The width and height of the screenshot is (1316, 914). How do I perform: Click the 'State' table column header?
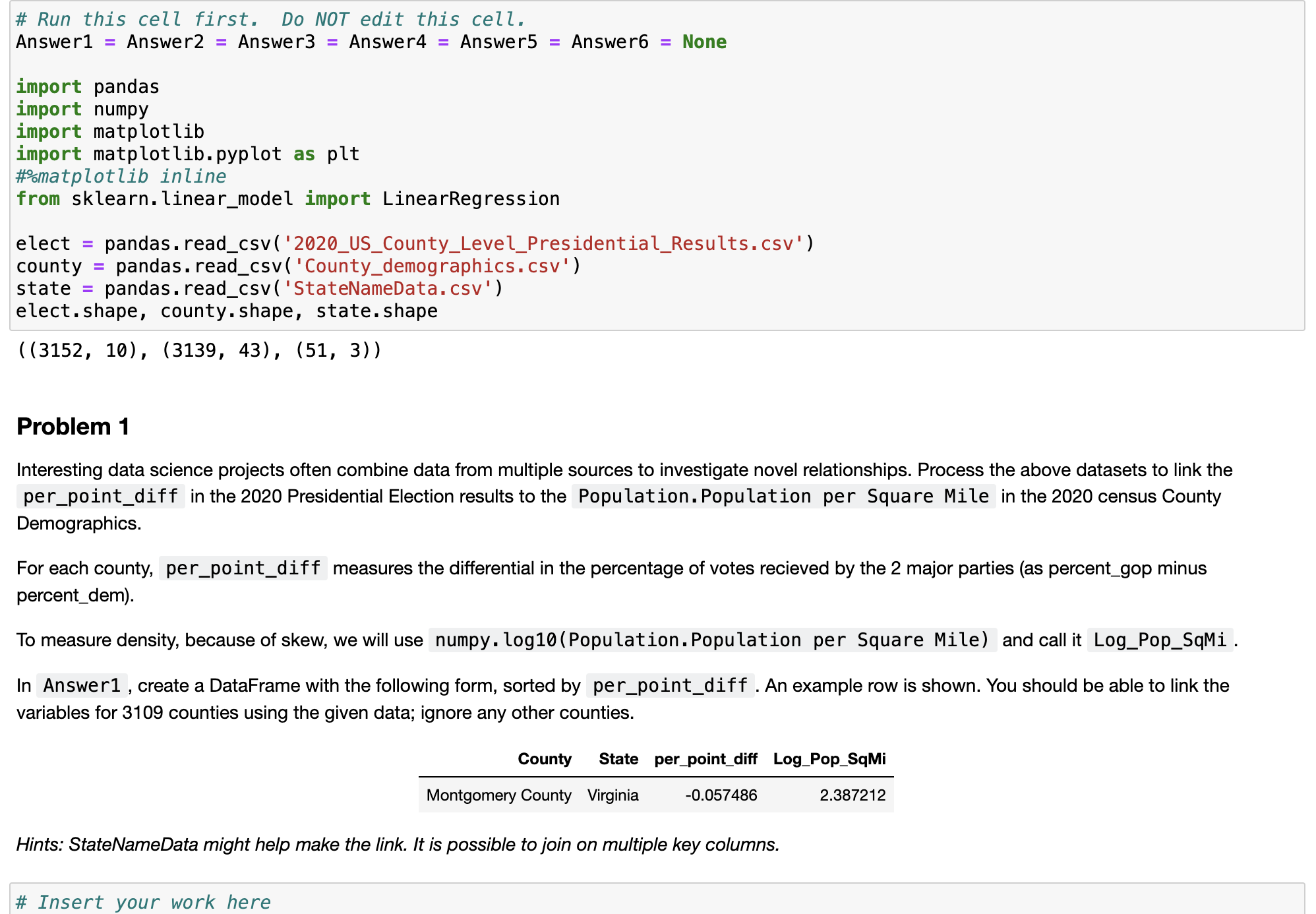click(618, 759)
